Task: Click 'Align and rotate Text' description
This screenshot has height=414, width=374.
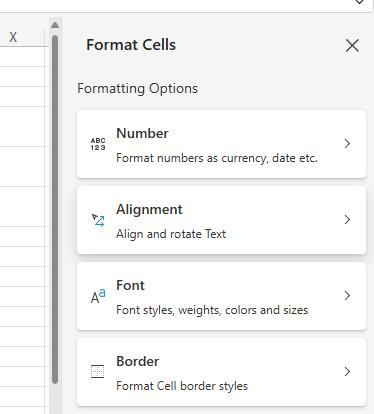Action: coord(171,234)
